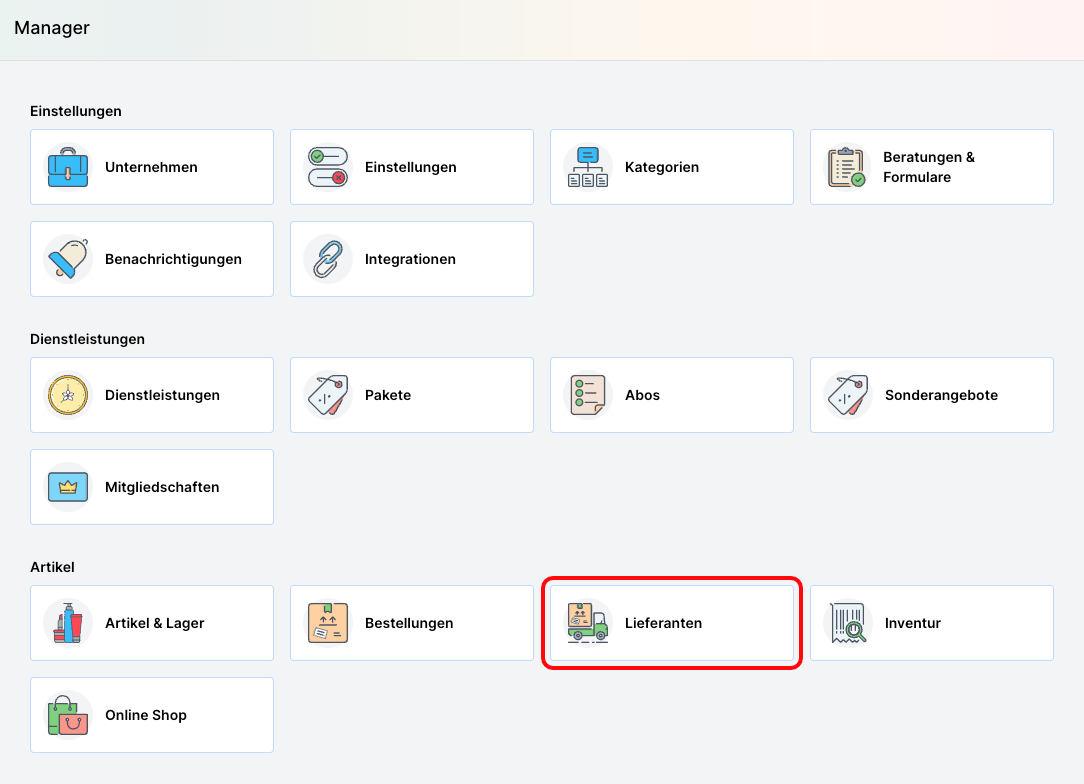Click the bell icon for Benachrichtigungen
1084x784 pixels.
[x=68, y=259]
